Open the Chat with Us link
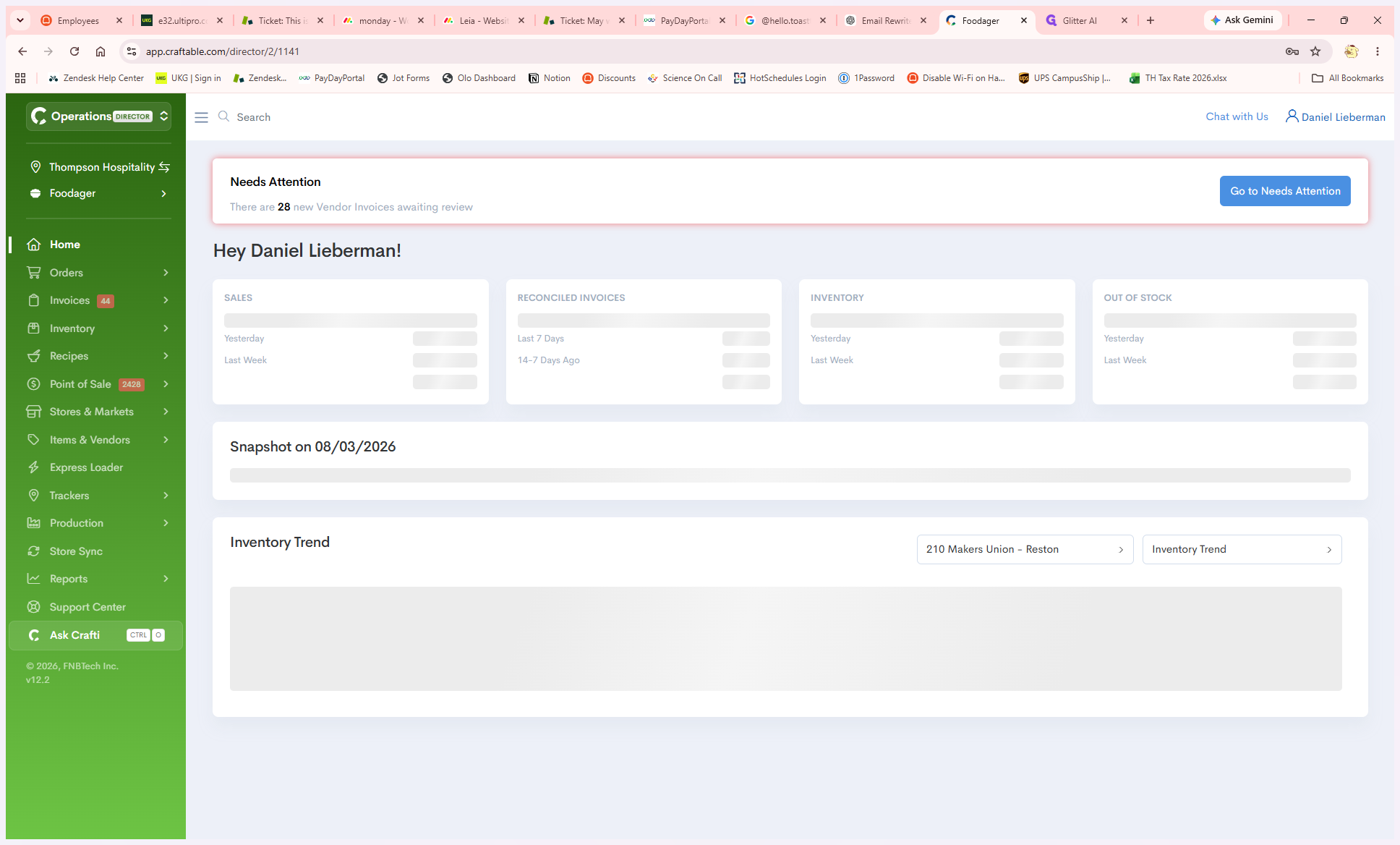Viewport: 1400px width, 845px height. pyautogui.click(x=1237, y=116)
